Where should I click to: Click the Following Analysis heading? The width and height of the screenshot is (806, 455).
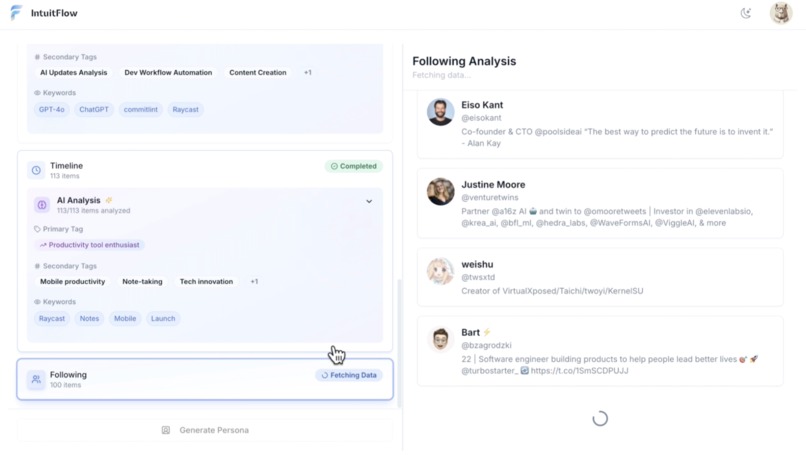click(464, 61)
